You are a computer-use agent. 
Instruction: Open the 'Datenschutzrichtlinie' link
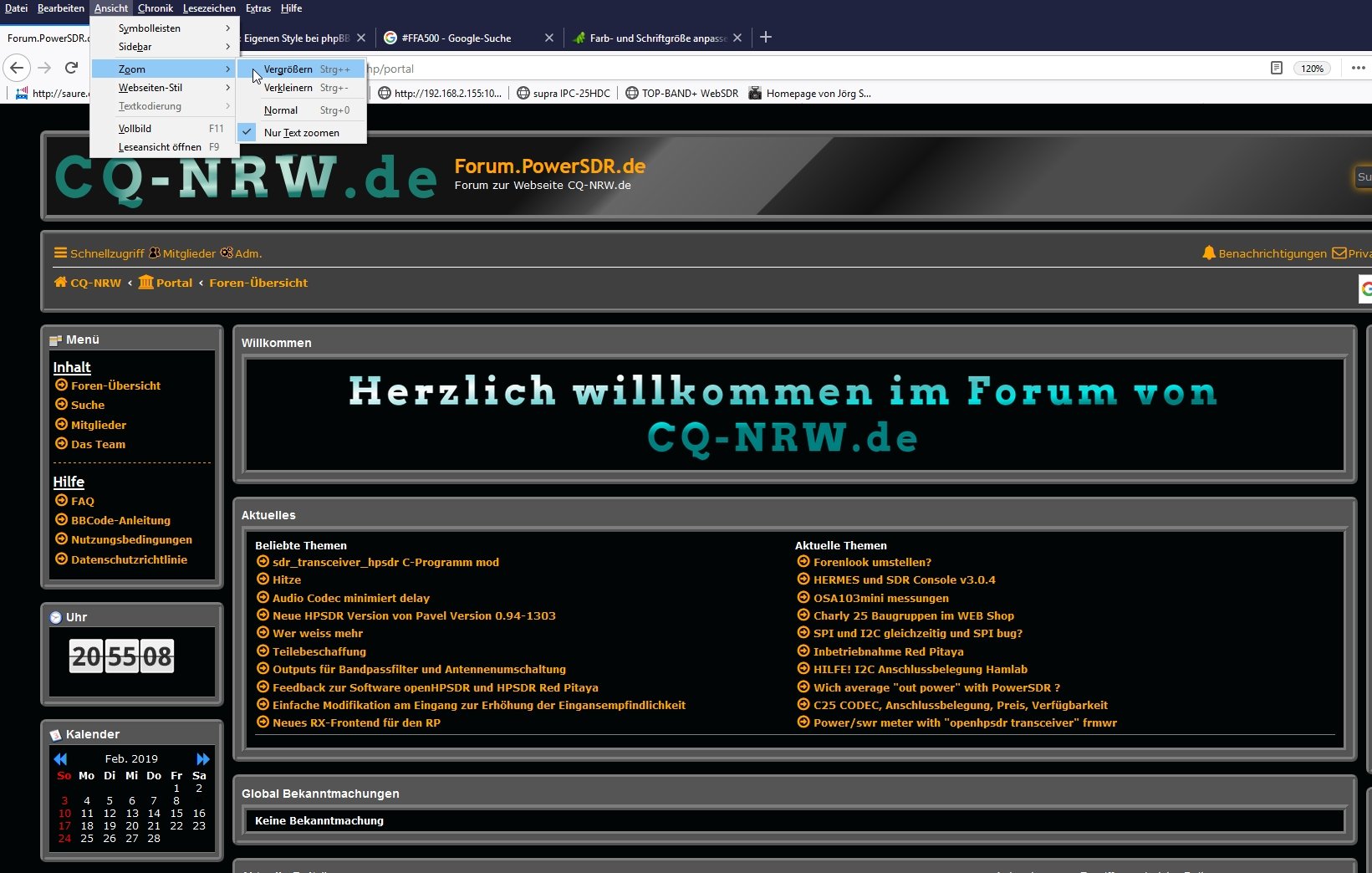coord(129,559)
